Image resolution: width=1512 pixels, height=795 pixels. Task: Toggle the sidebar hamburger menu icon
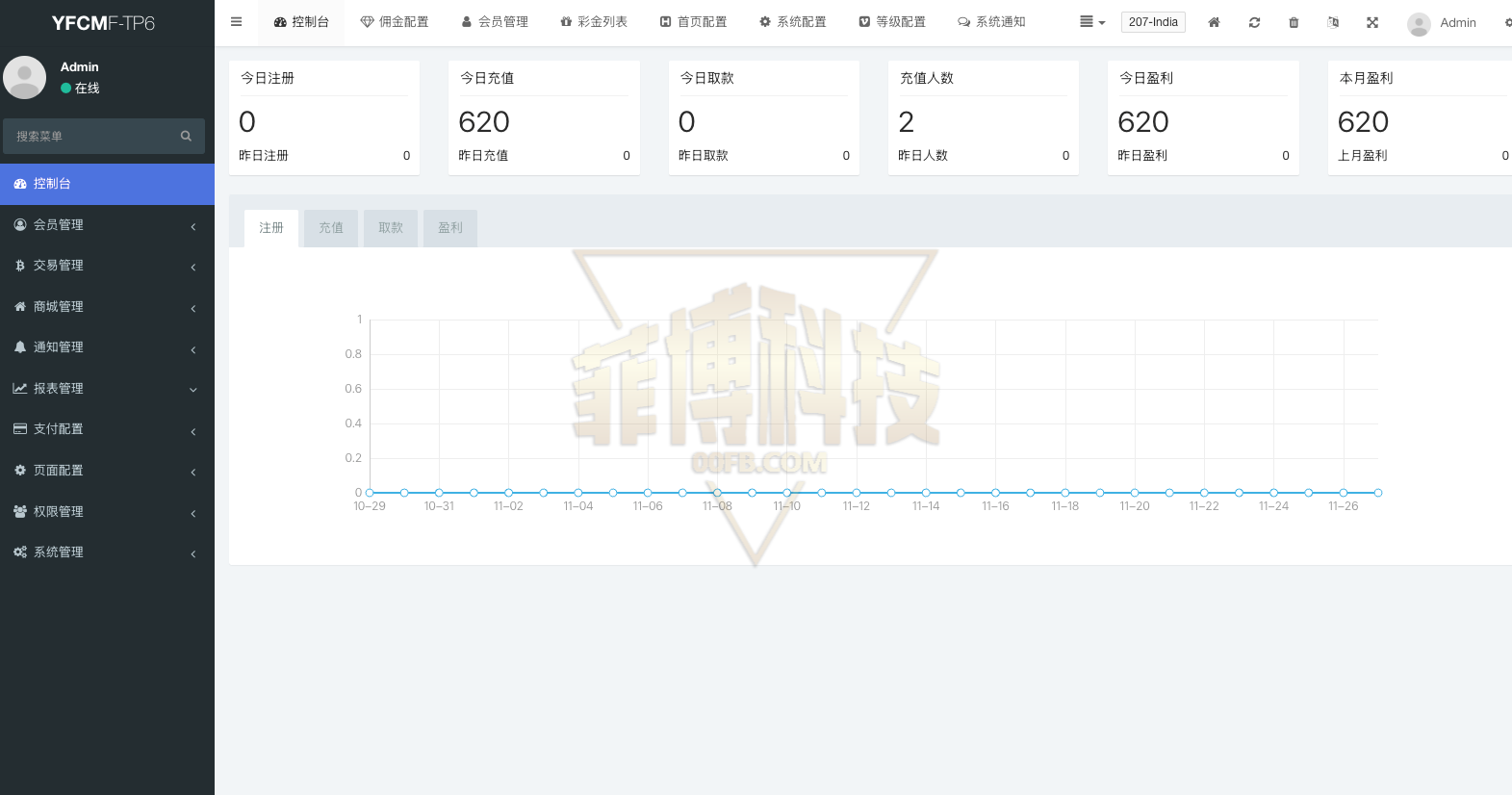pos(236,22)
